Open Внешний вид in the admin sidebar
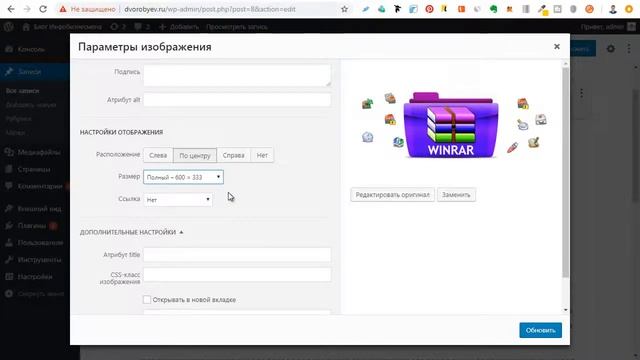 click(39, 209)
